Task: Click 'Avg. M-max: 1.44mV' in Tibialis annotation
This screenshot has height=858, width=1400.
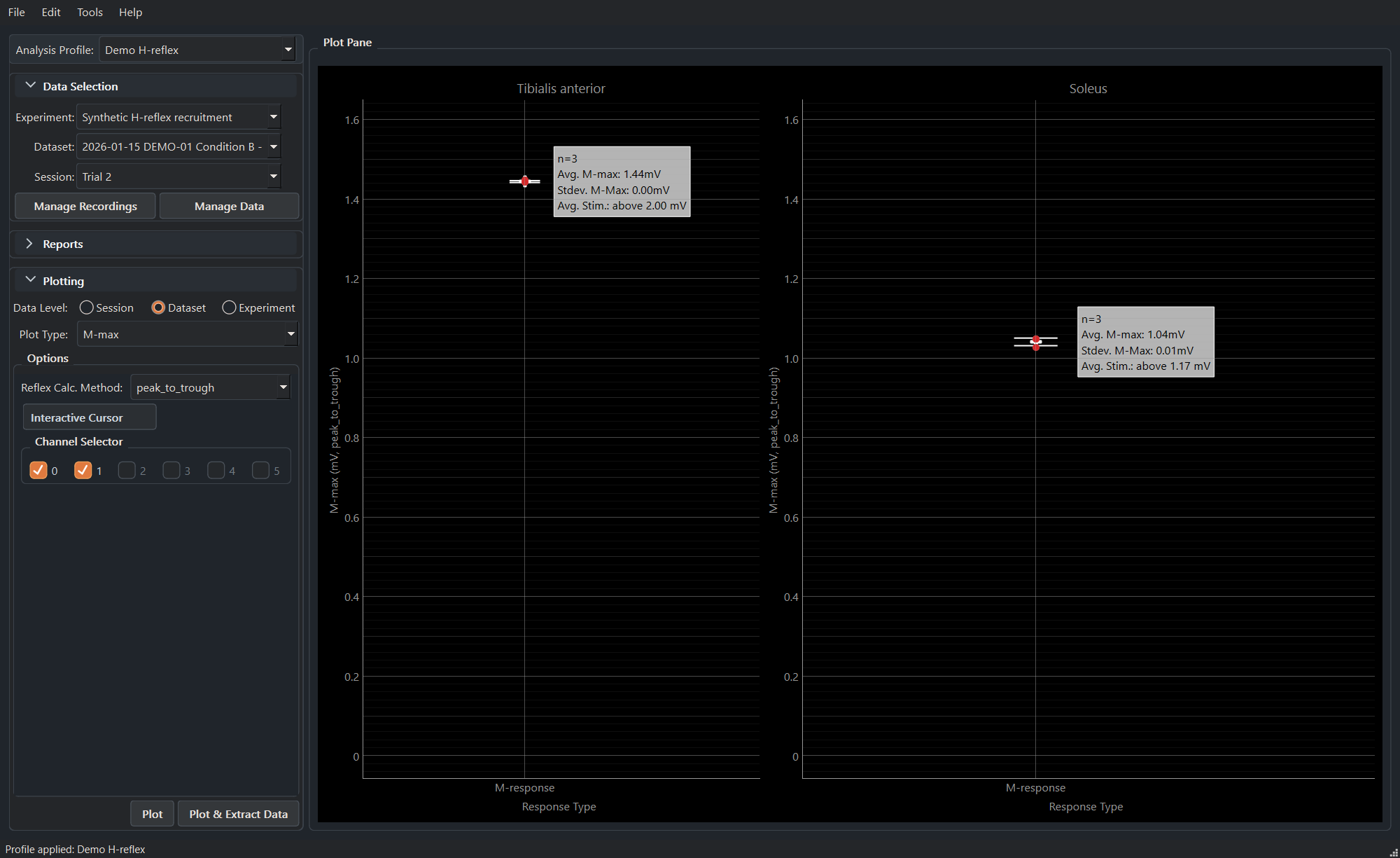Action: tap(609, 174)
